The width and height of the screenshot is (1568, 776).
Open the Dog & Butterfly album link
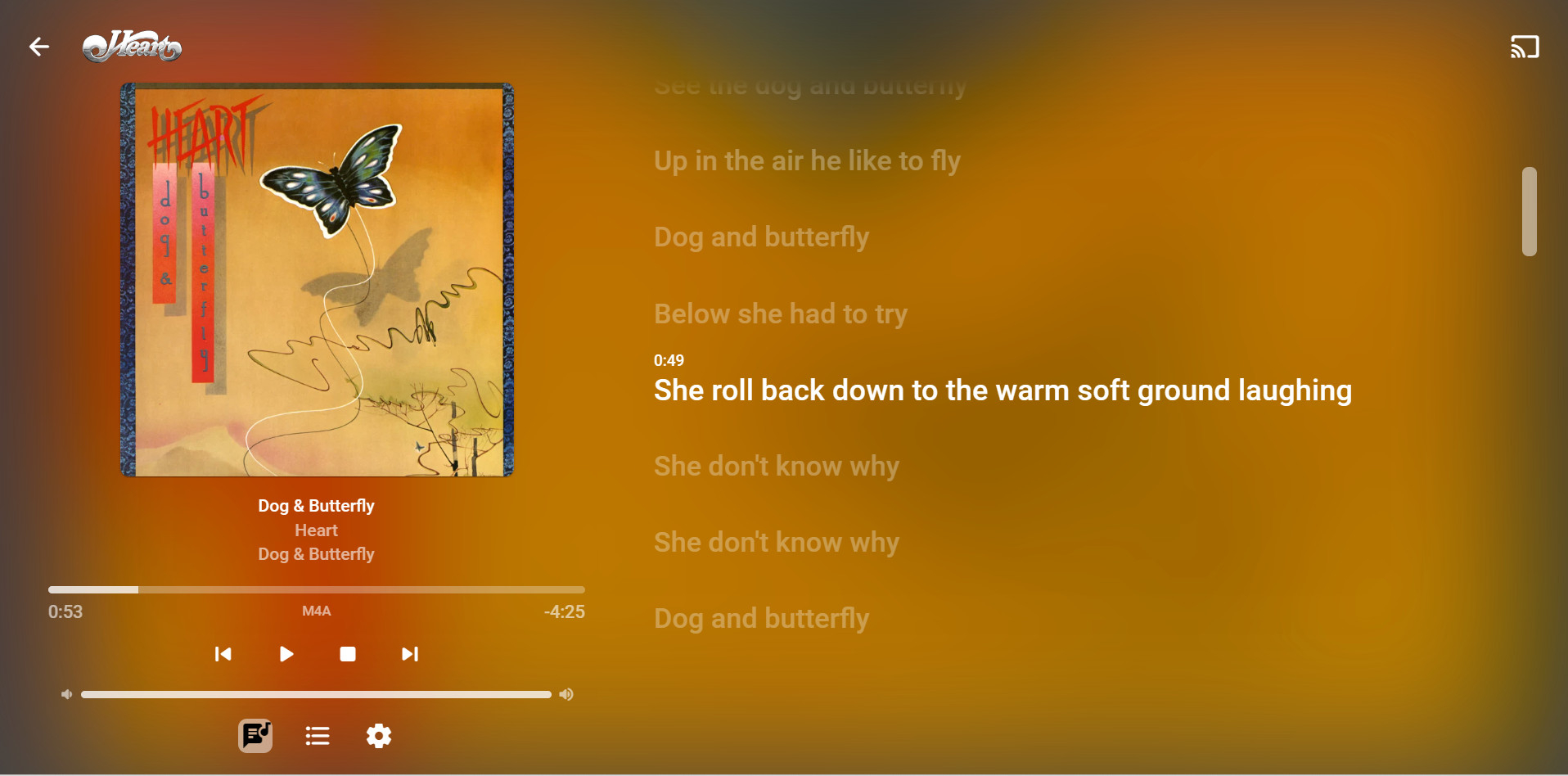click(316, 554)
